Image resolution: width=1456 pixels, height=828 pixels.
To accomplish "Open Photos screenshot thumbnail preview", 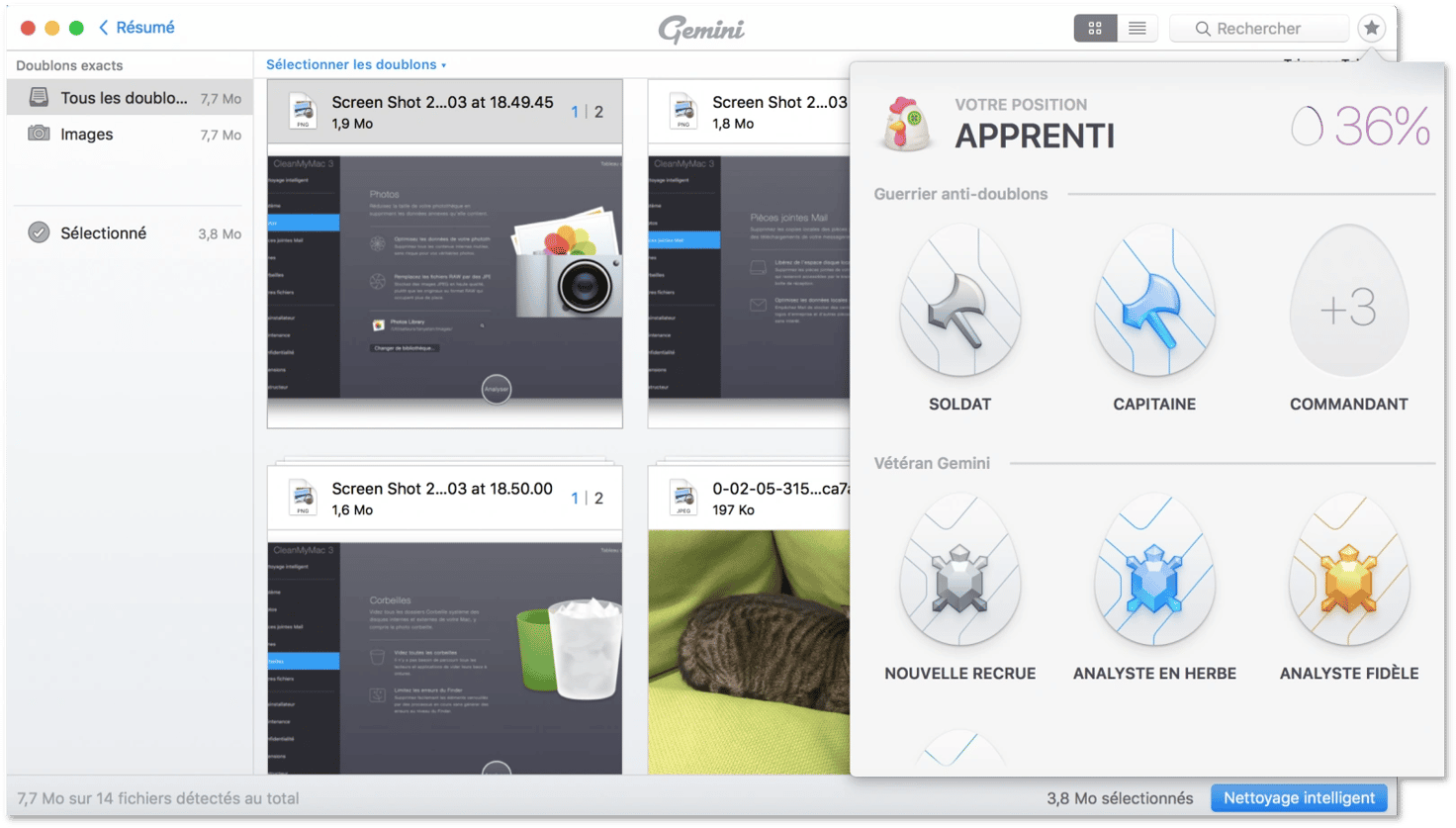I will 445,278.
